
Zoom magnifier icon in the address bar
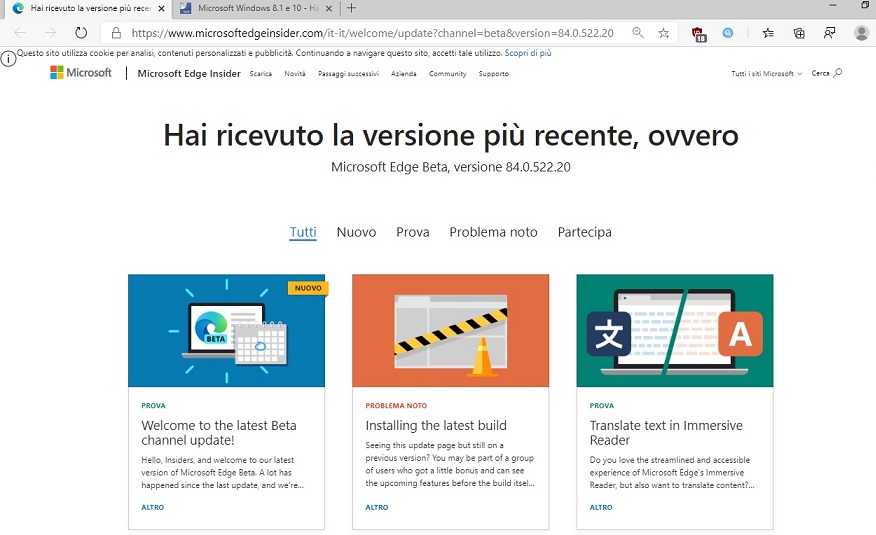click(637, 33)
